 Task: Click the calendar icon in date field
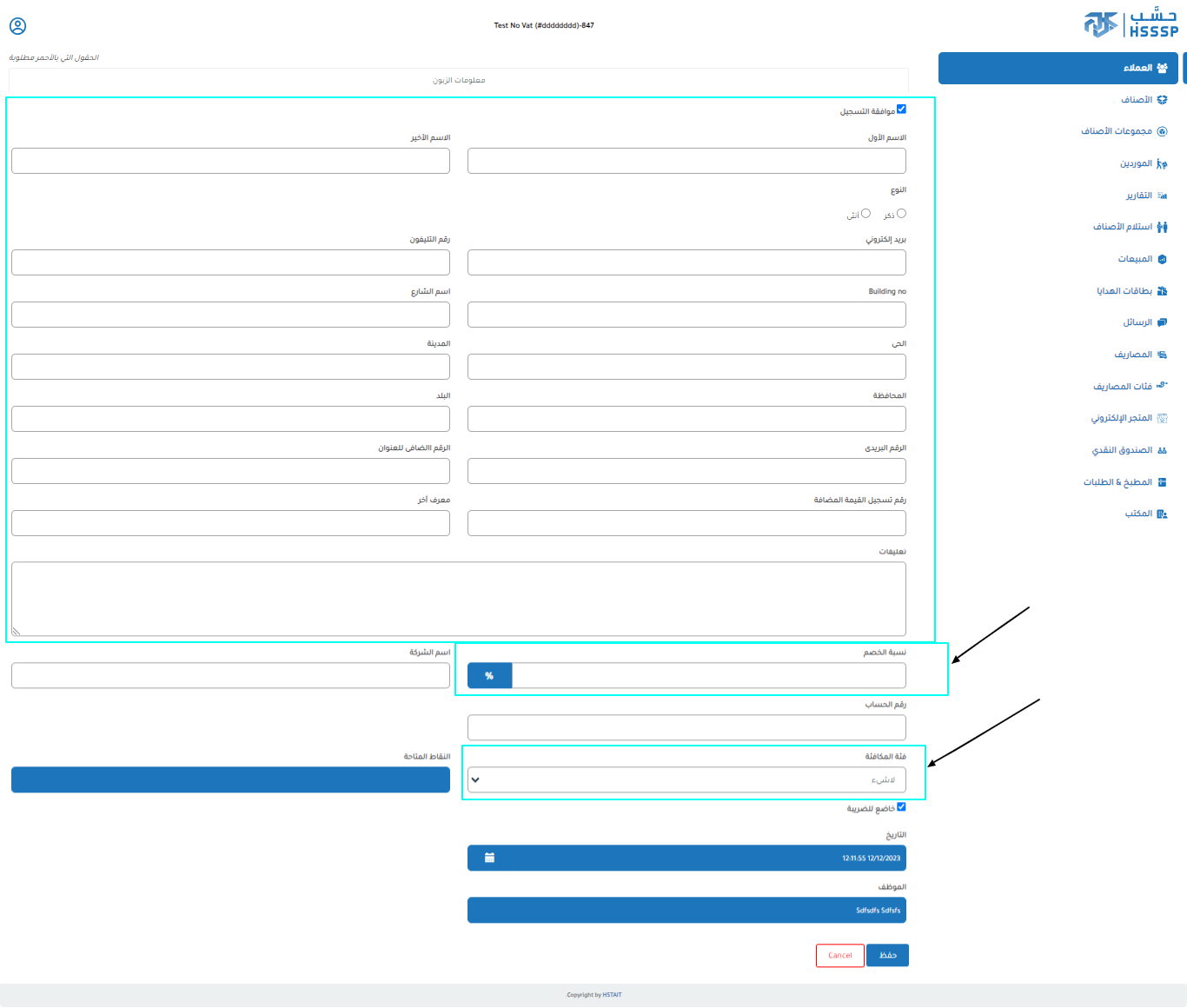click(x=489, y=858)
